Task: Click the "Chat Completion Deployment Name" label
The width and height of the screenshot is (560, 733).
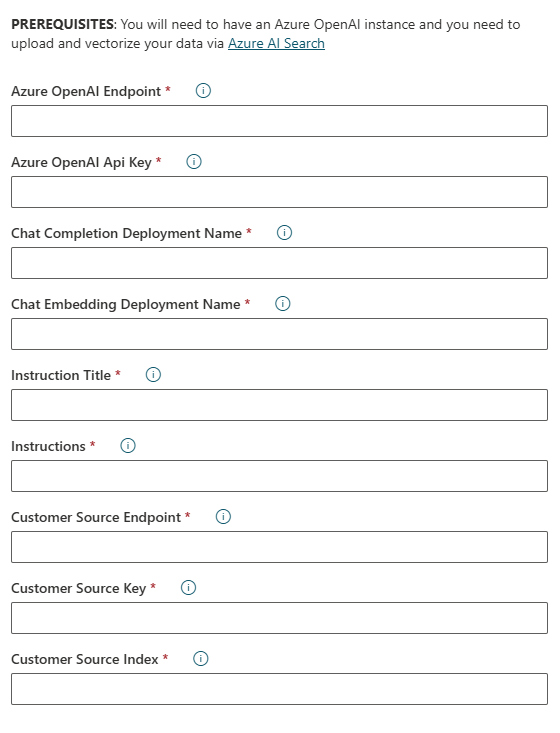Action: coord(127,233)
